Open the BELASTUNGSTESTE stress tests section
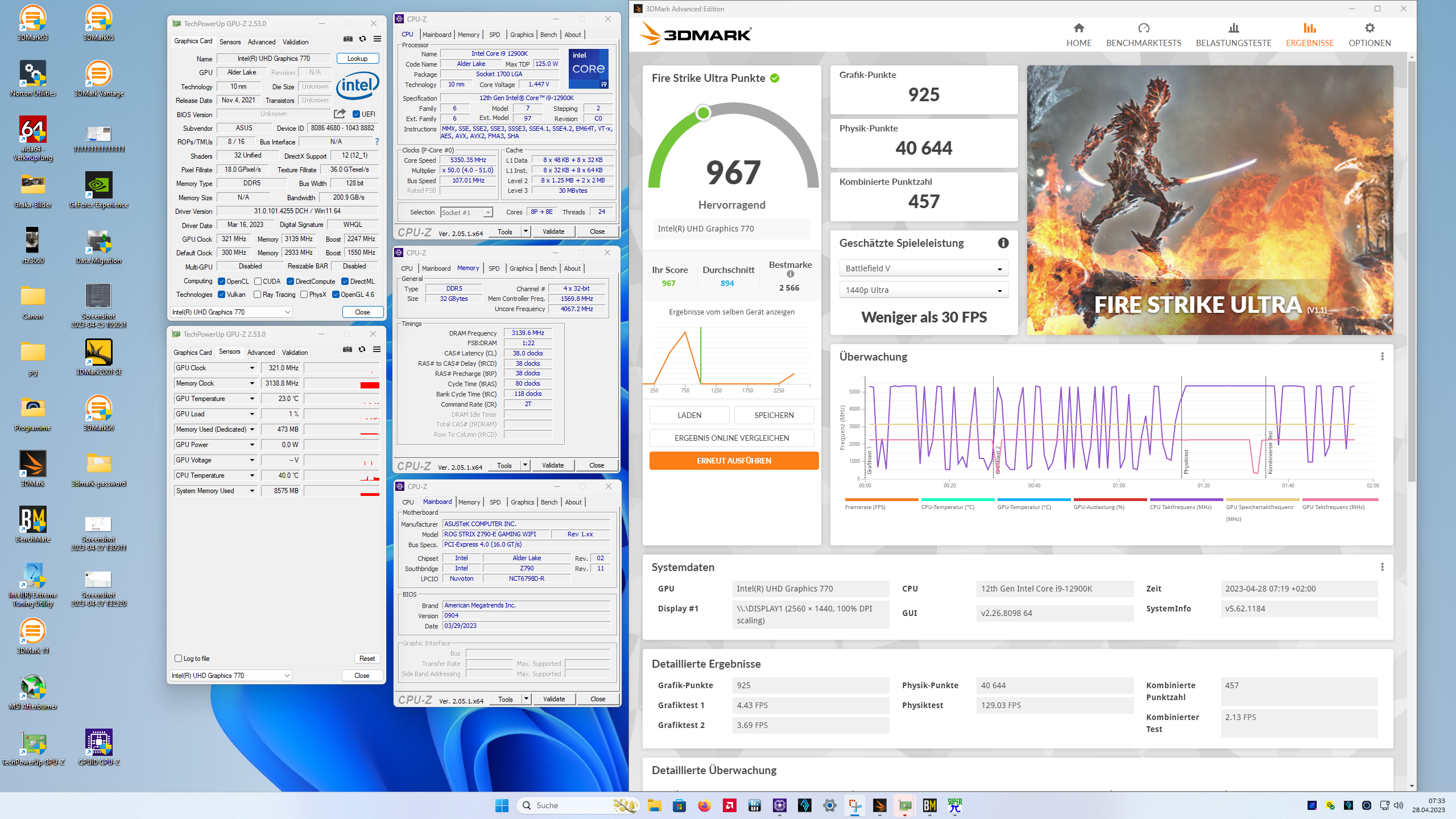The width and height of the screenshot is (1456, 819). coord(1233,35)
